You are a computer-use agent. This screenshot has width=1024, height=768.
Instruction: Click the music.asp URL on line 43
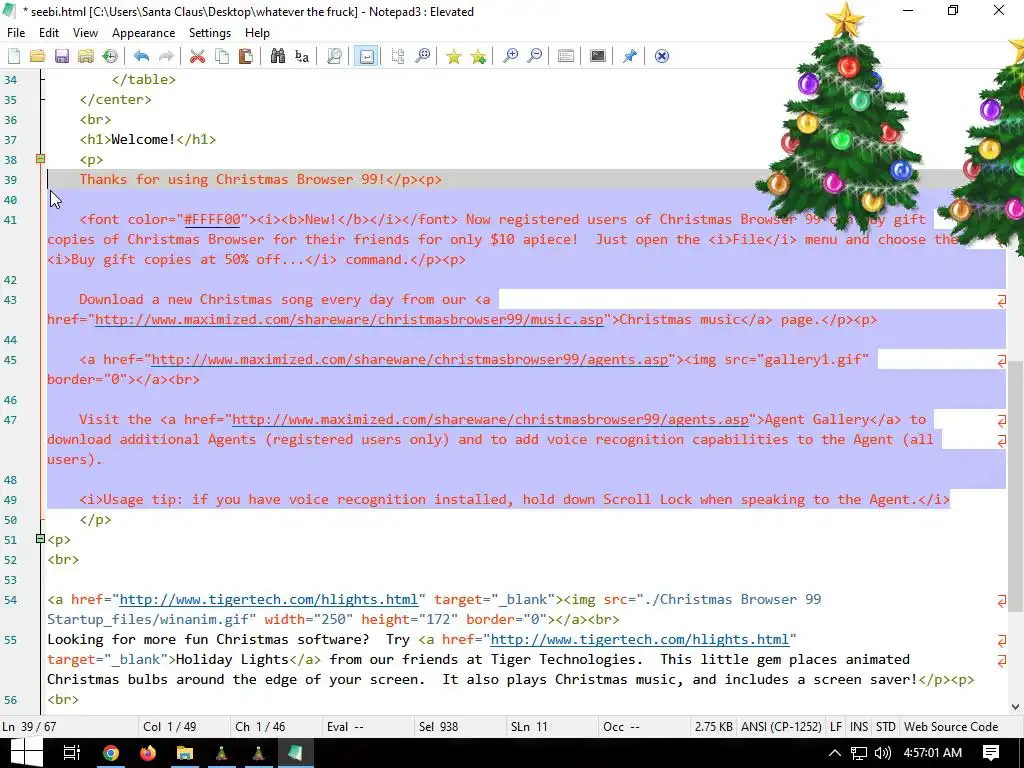pyautogui.click(x=349, y=319)
